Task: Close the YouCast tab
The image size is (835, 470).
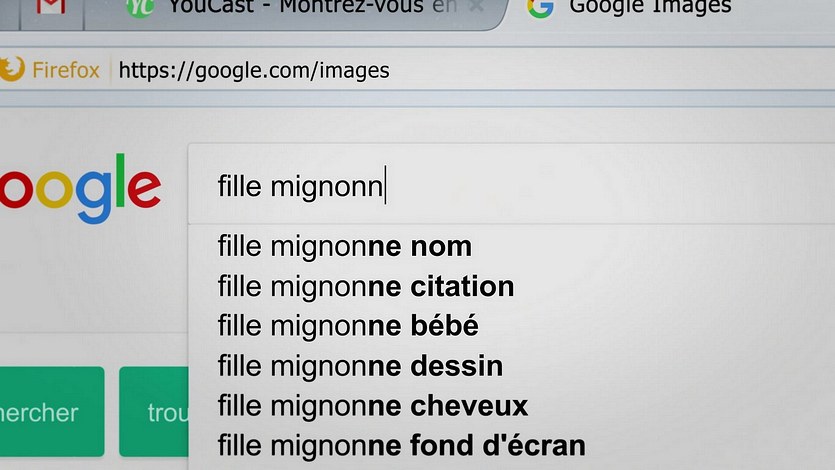Action: [477, 7]
